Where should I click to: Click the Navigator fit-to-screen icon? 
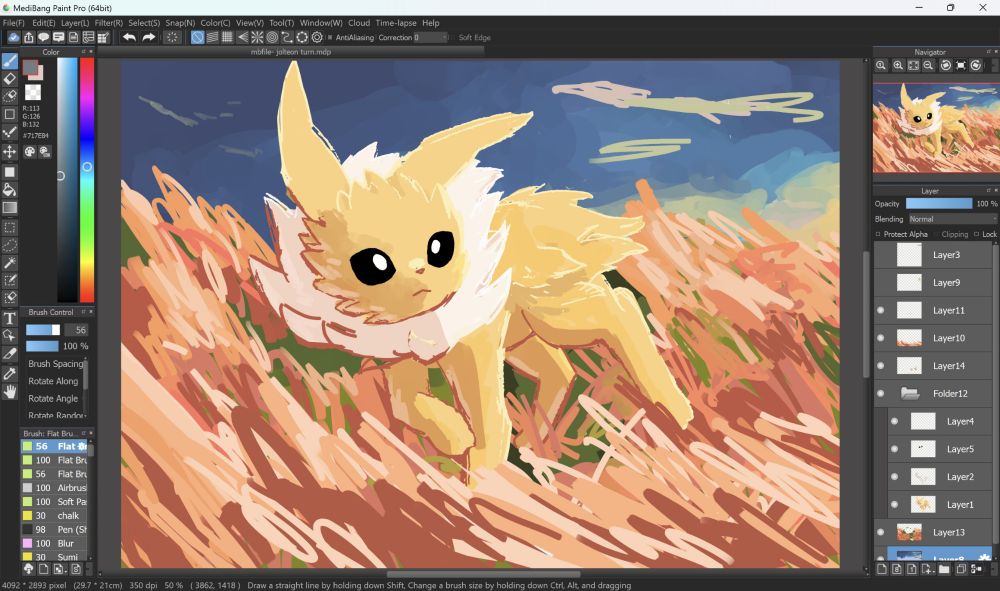pos(913,65)
